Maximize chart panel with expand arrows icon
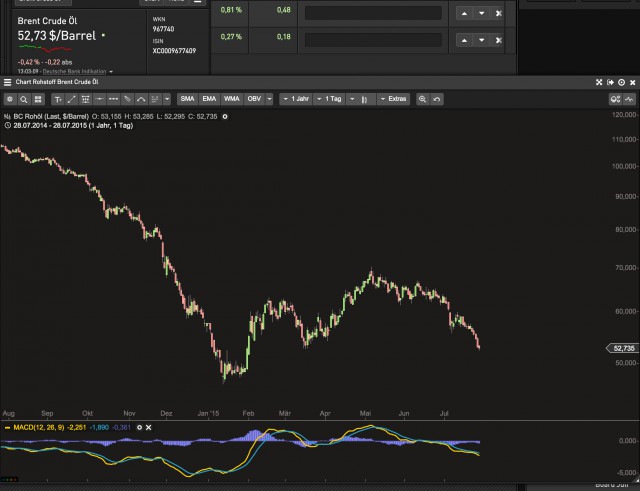 point(599,82)
